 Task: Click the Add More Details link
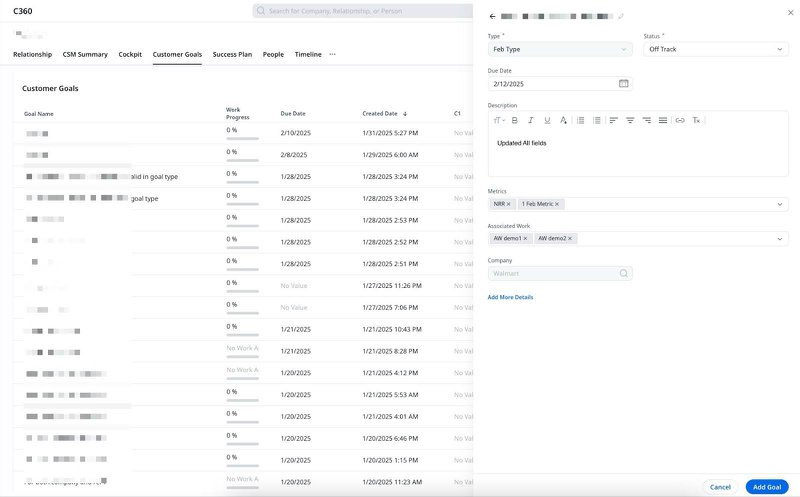pos(510,297)
